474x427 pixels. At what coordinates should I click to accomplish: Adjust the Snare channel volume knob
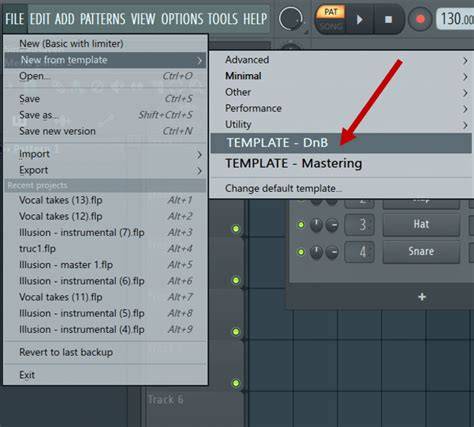click(332, 252)
